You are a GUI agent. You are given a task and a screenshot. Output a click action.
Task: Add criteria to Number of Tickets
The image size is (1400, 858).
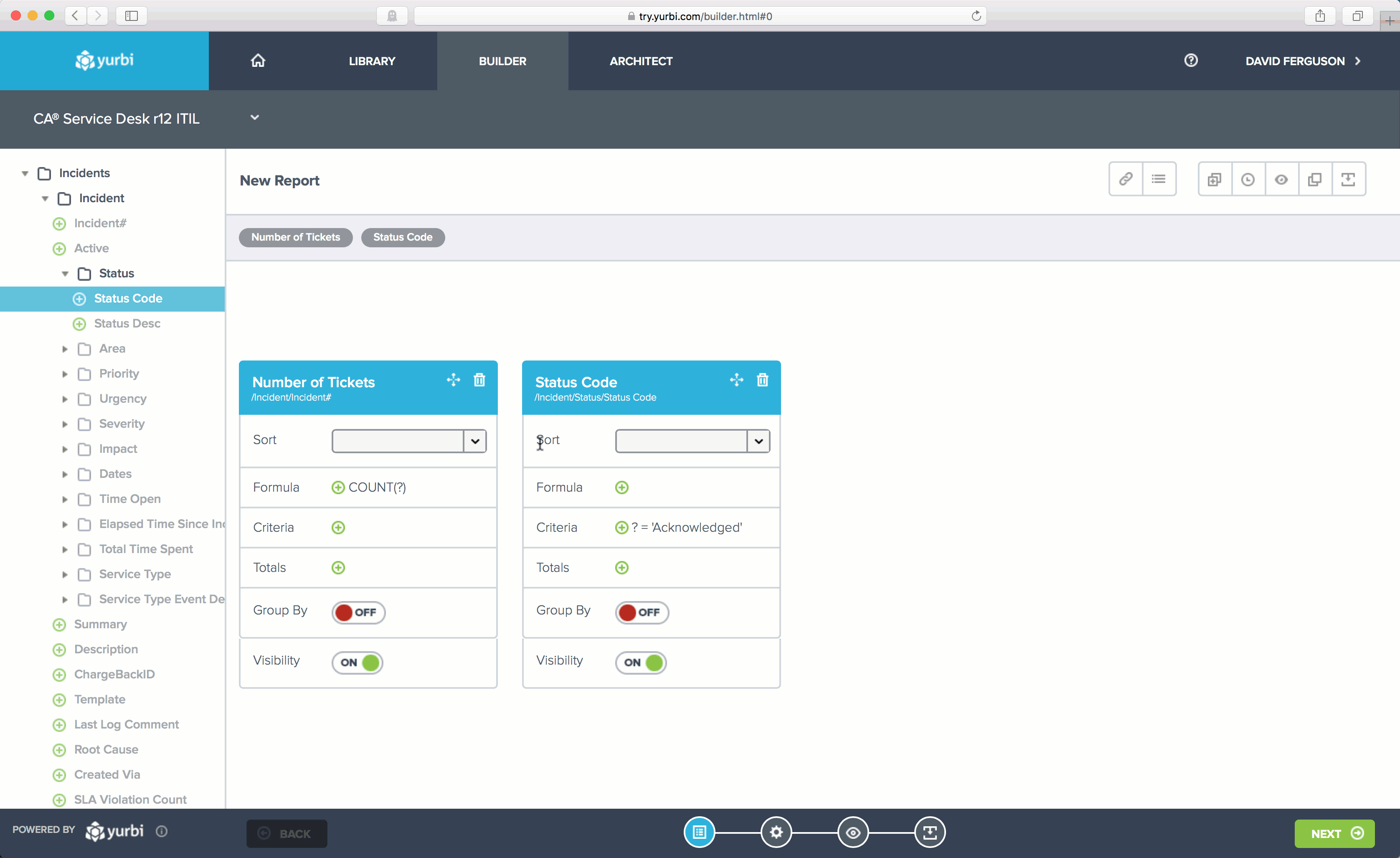coord(338,527)
